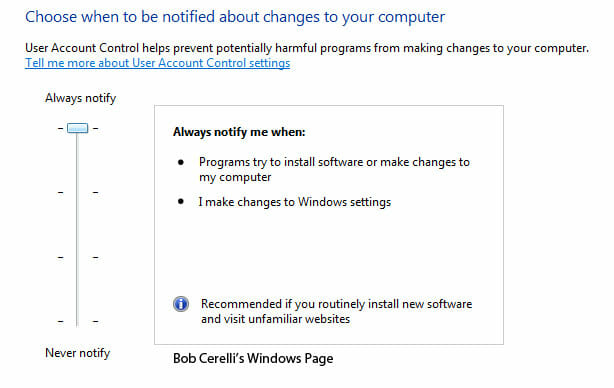Click the slider track between top two ticks
Screen dimensions: 614x388
(78, 161)
